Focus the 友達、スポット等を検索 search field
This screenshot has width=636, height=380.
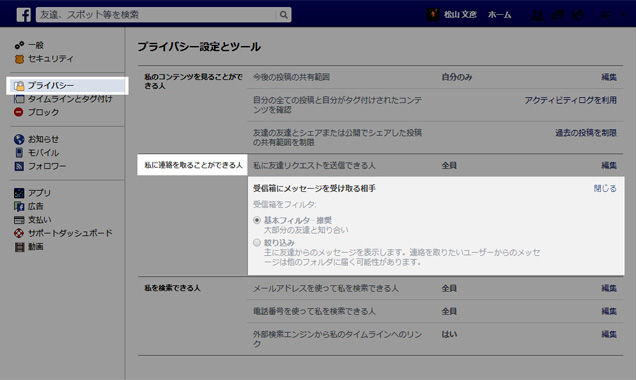pos(156,15)
